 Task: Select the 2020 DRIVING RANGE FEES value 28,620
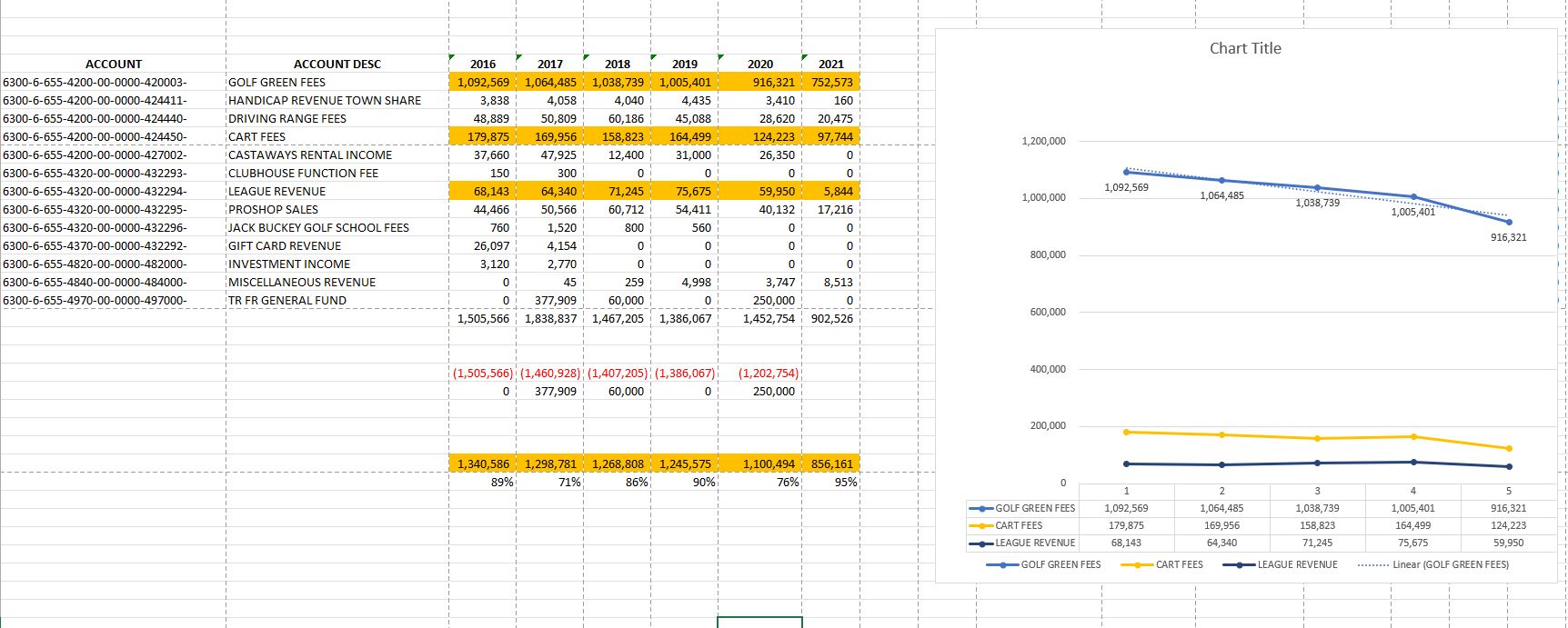[x=773, y=118]
